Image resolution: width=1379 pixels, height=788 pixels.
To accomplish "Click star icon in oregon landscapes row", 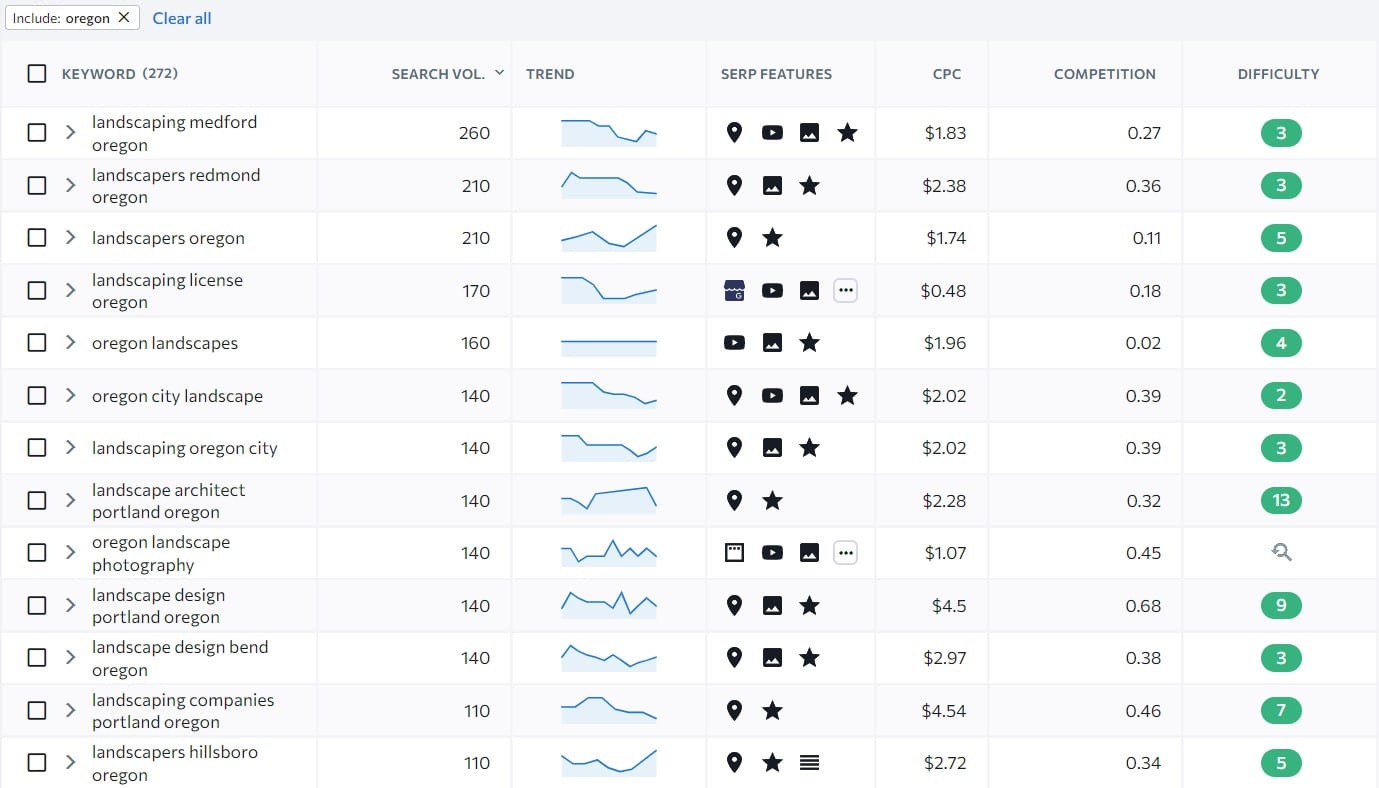I will coord(810,343).
